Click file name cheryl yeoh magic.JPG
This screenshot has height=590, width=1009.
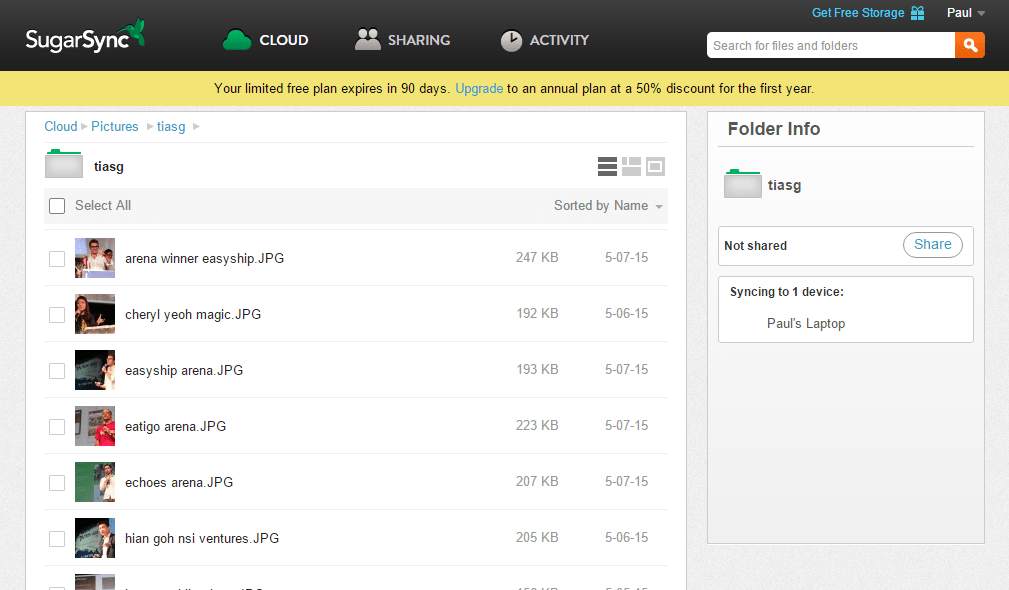[193, 315]
